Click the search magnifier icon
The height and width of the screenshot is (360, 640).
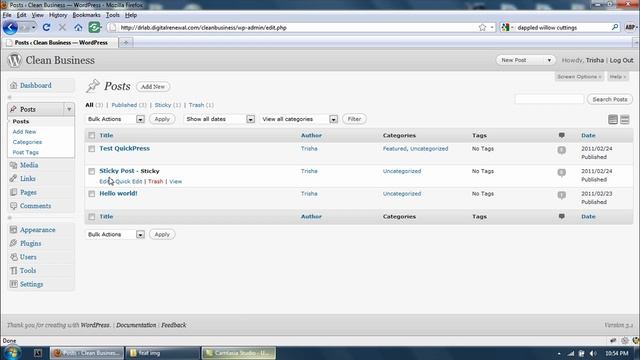pos(615,27)
